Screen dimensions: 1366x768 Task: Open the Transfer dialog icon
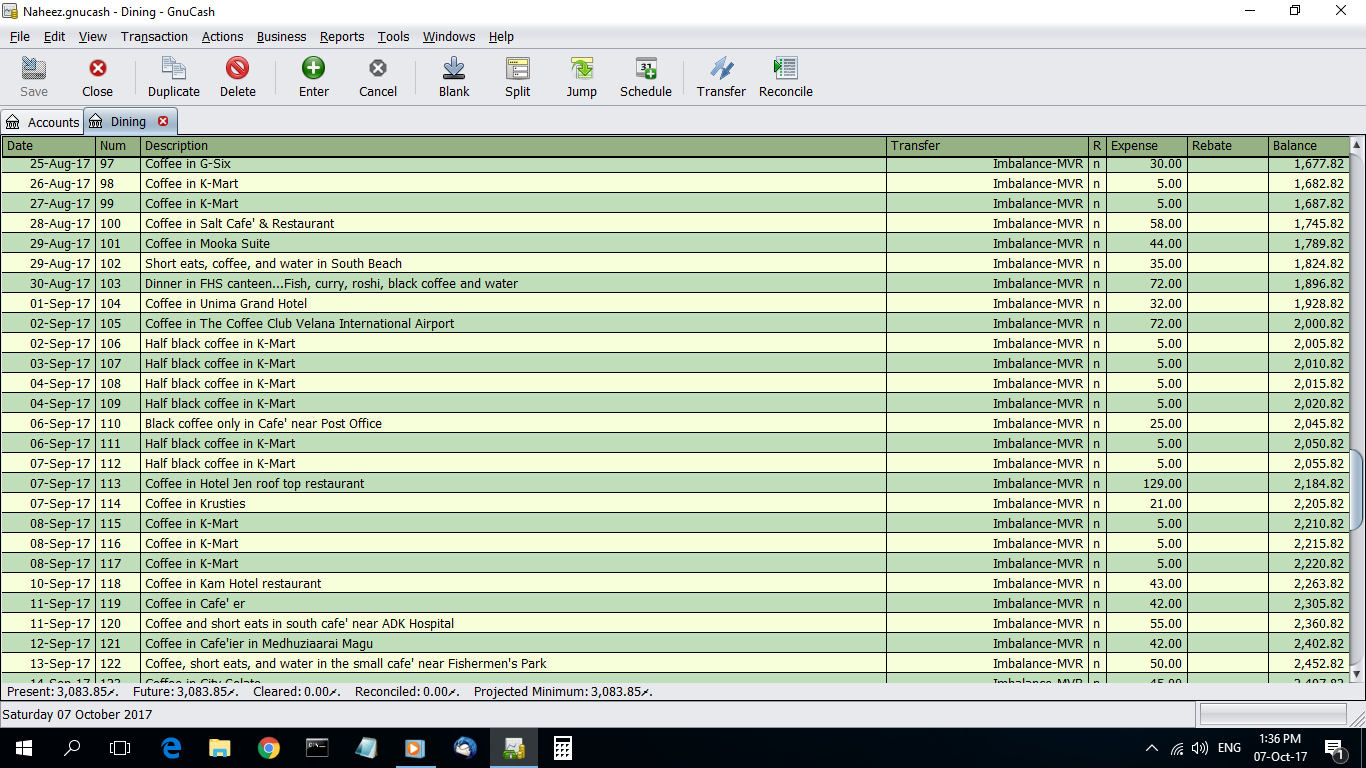click(721, 77)
